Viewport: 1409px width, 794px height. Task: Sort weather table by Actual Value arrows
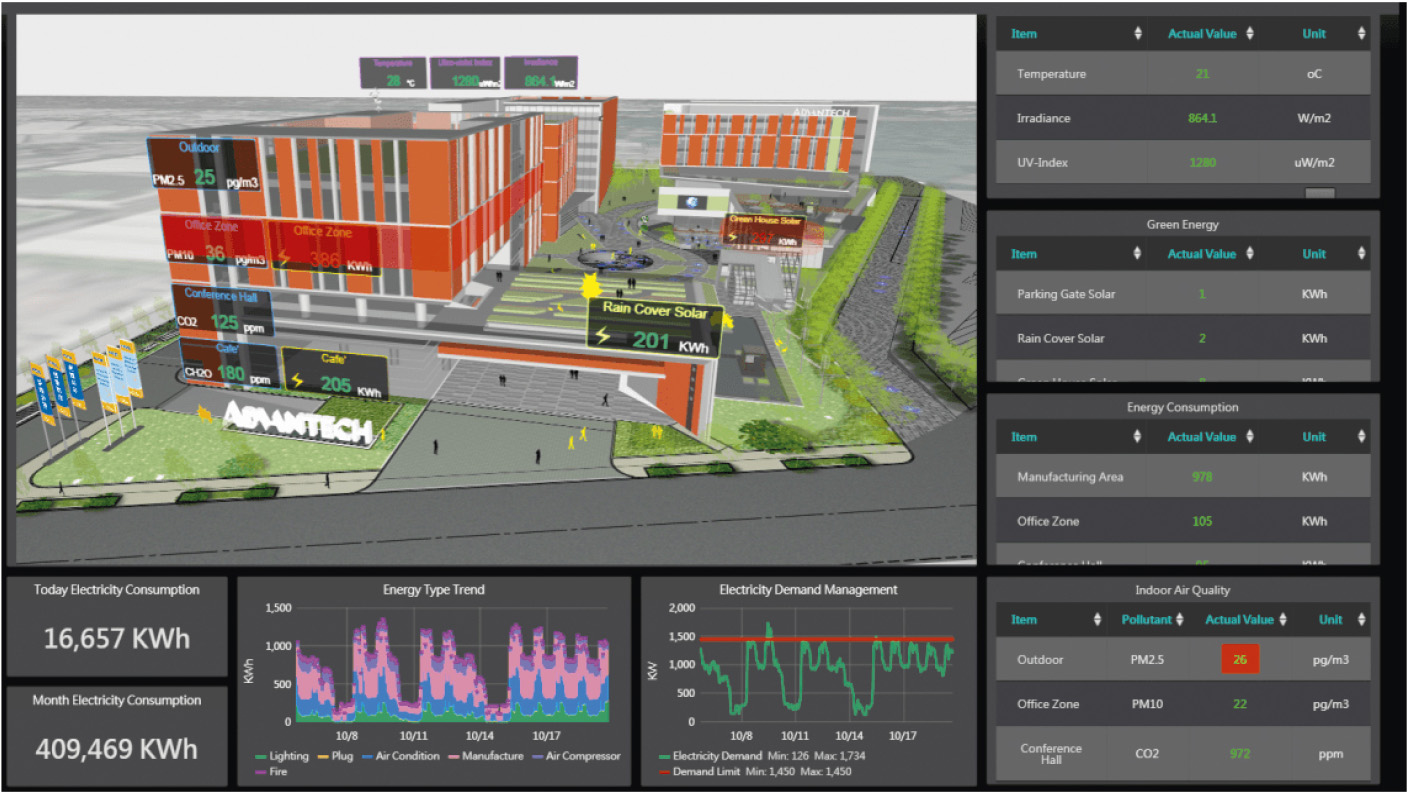(1249, 34)
